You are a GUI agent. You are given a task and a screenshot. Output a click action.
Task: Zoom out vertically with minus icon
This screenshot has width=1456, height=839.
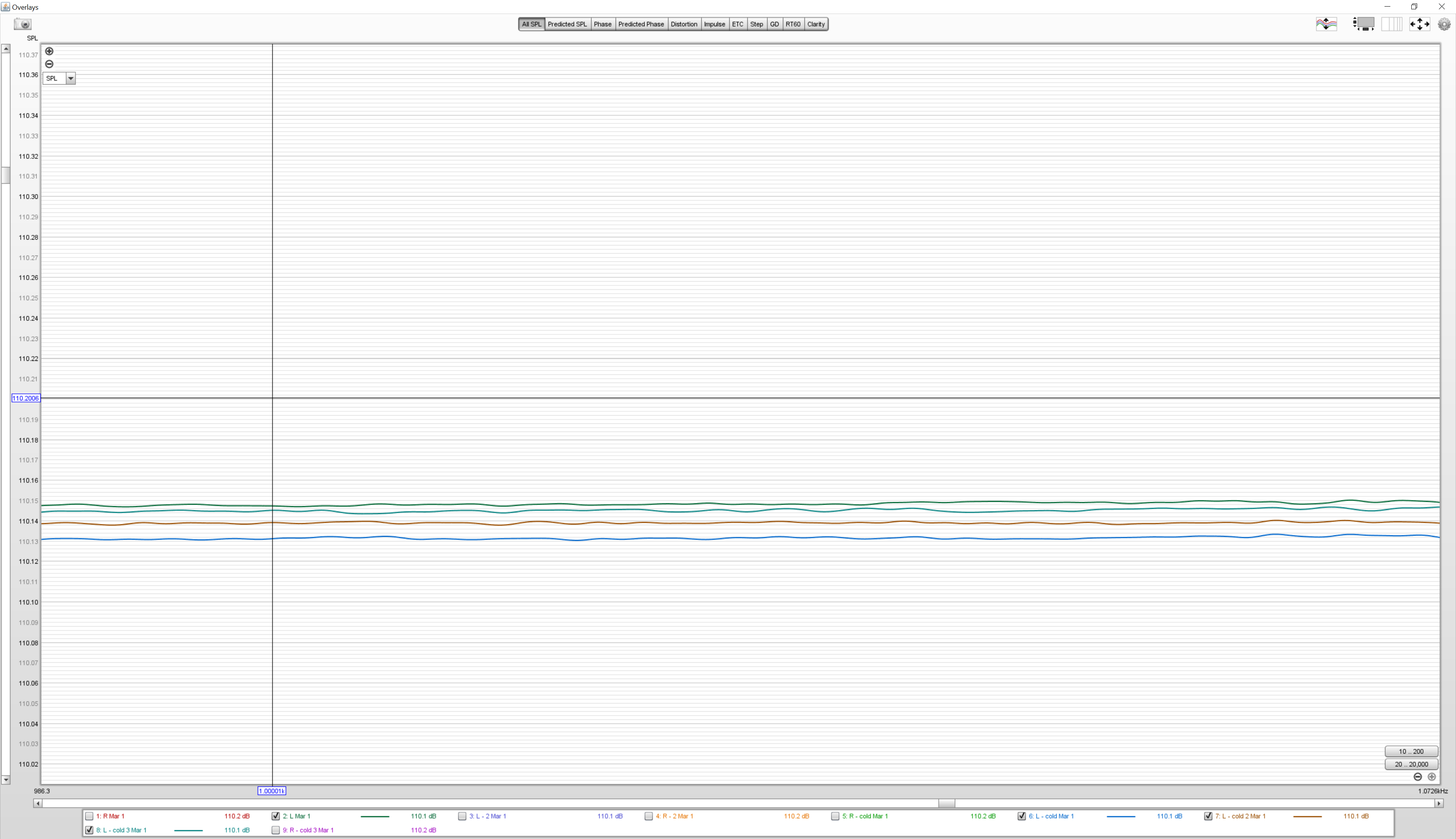click(50, 64)
